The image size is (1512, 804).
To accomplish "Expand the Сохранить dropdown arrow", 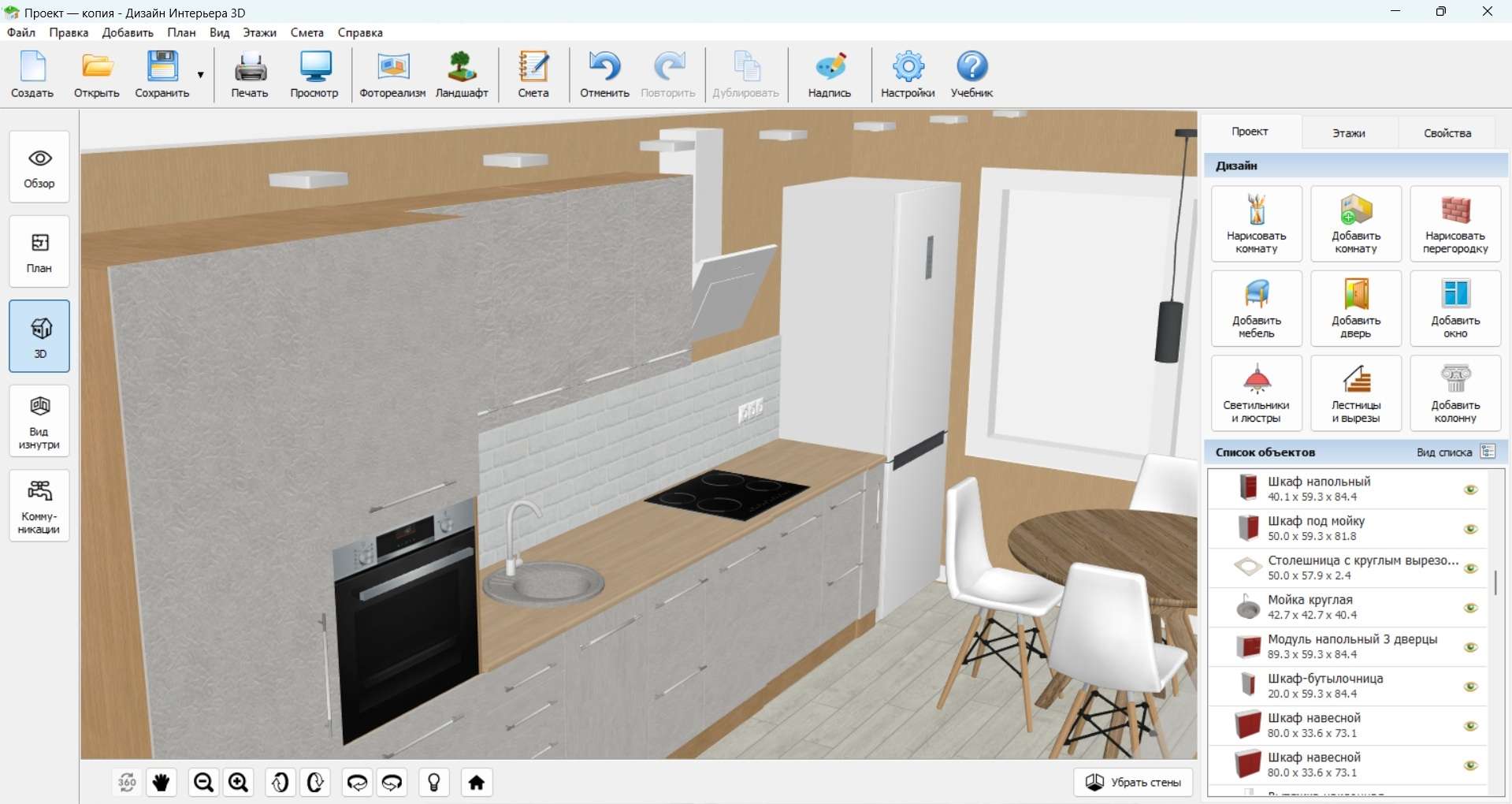I will [201, 75].
